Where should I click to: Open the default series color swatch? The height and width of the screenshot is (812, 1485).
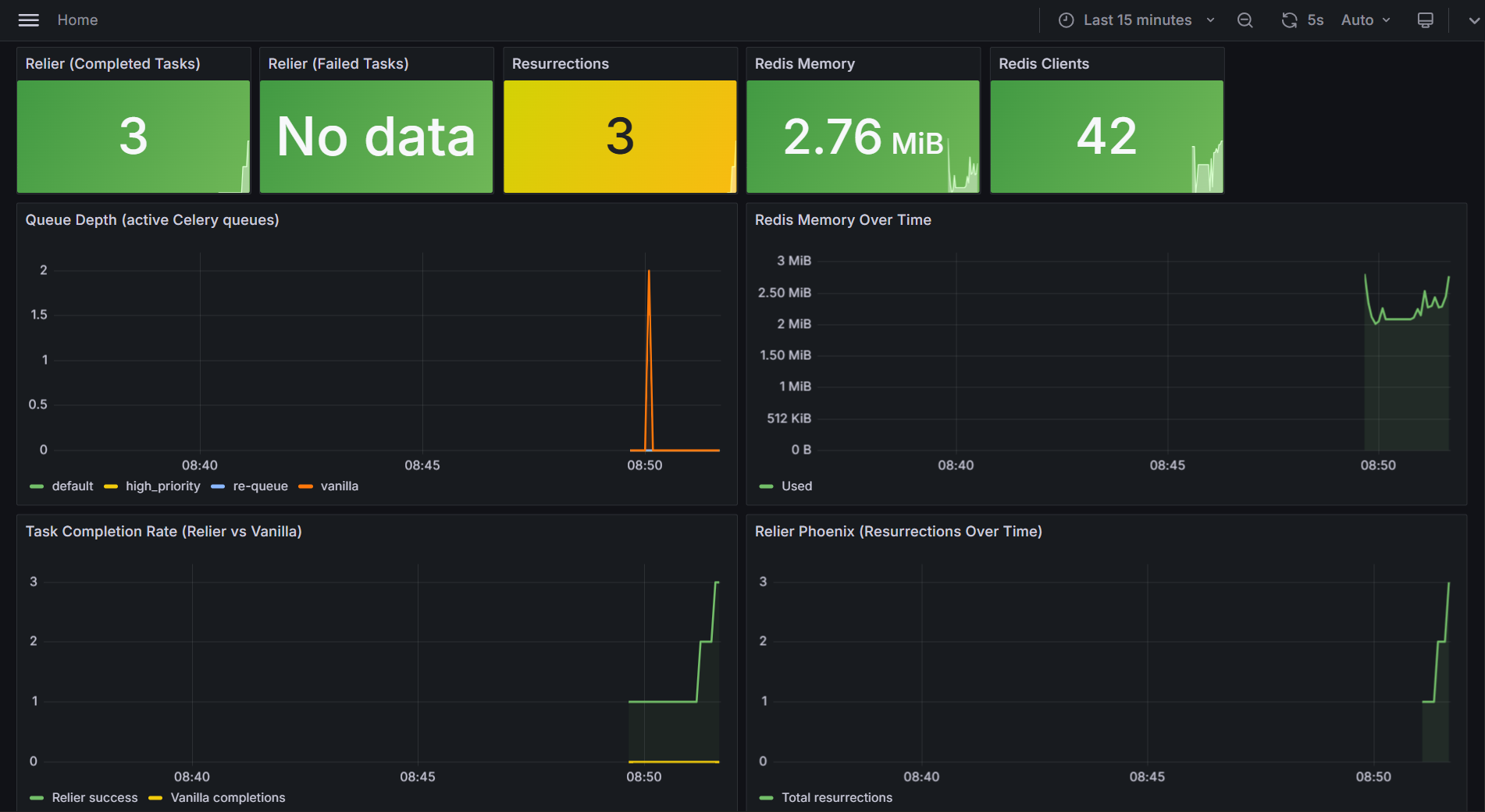coord(37,486)
